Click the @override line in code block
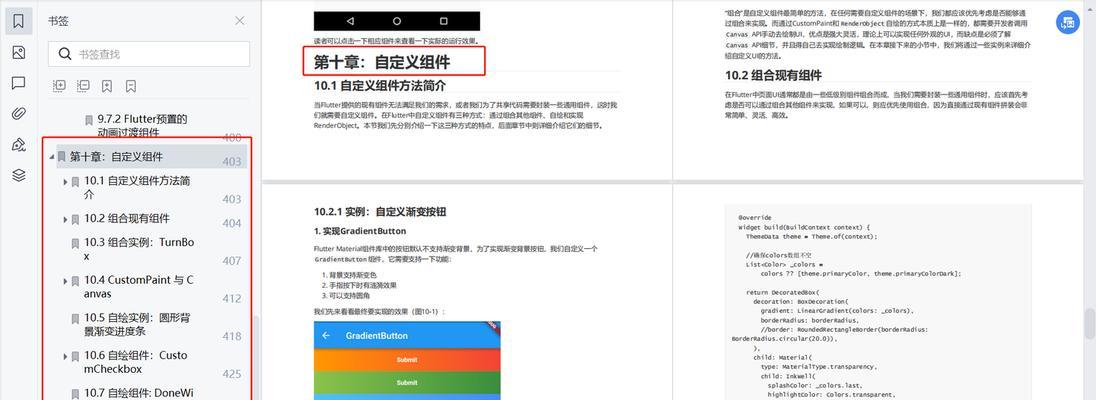 (755, 217)
